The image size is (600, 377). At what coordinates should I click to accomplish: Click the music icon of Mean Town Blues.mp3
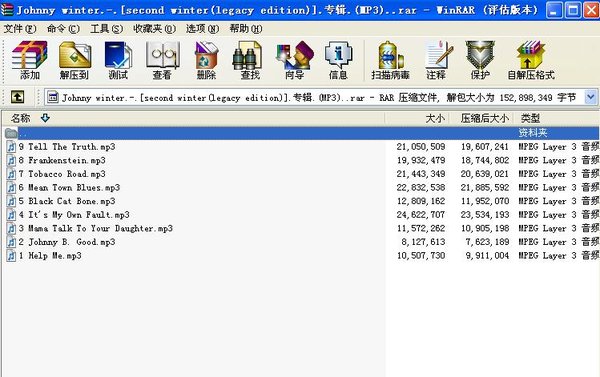(11, 188)
